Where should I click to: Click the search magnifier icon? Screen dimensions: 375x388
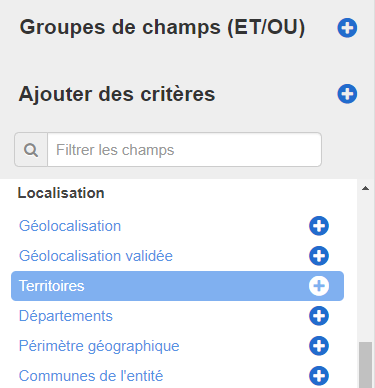click(31, 150)
